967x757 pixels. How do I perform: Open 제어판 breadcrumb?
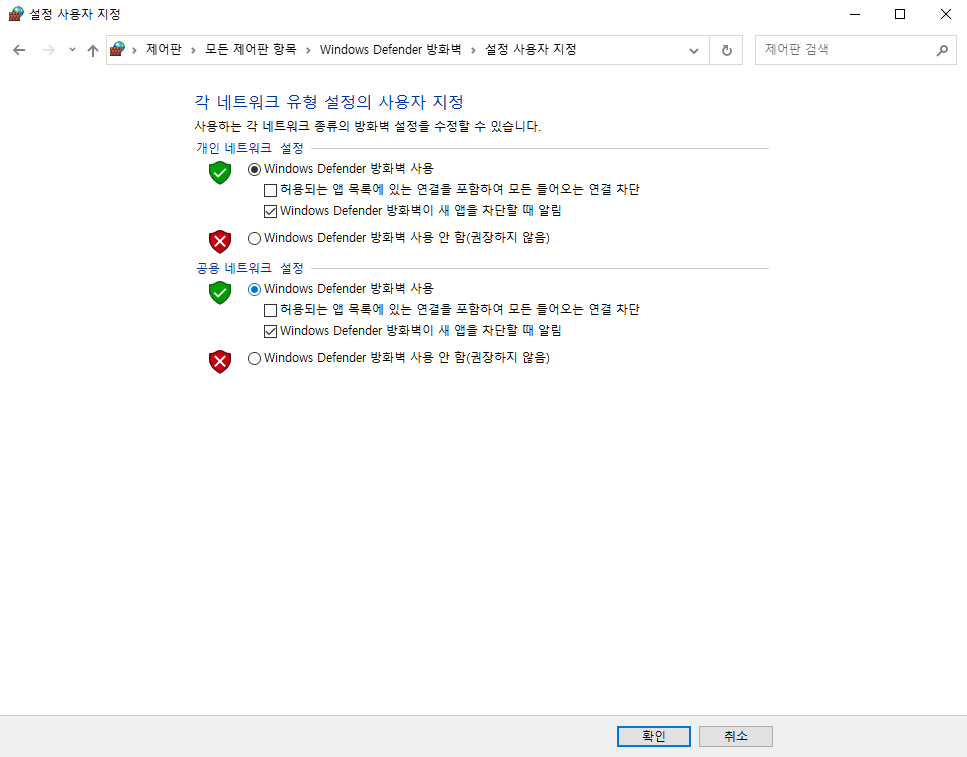coord(164,49)
